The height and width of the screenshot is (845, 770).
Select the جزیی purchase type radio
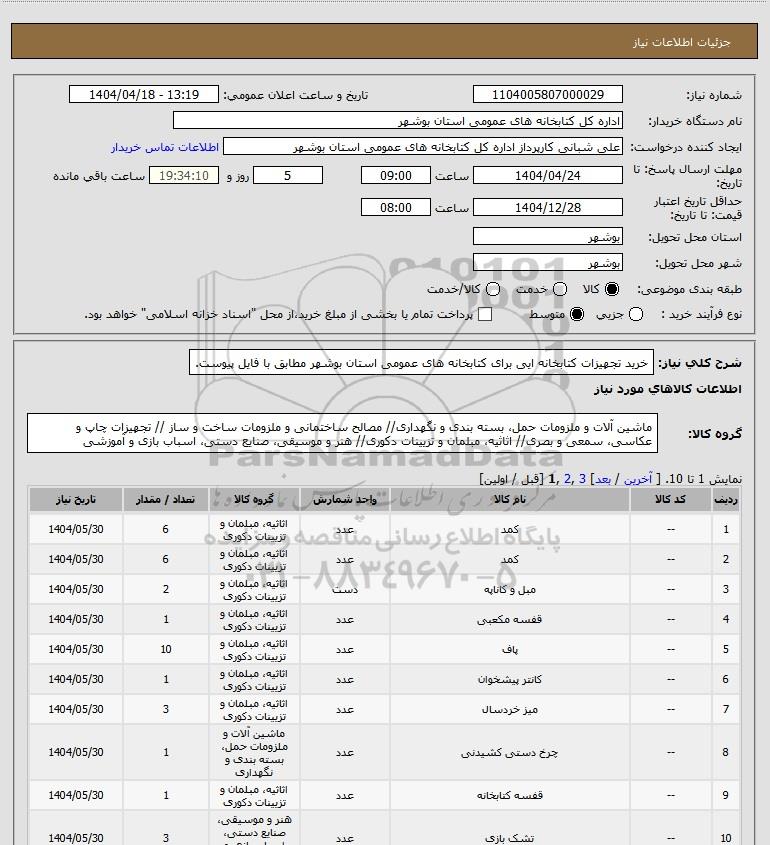pyautogui.click(x=636, y=314)
